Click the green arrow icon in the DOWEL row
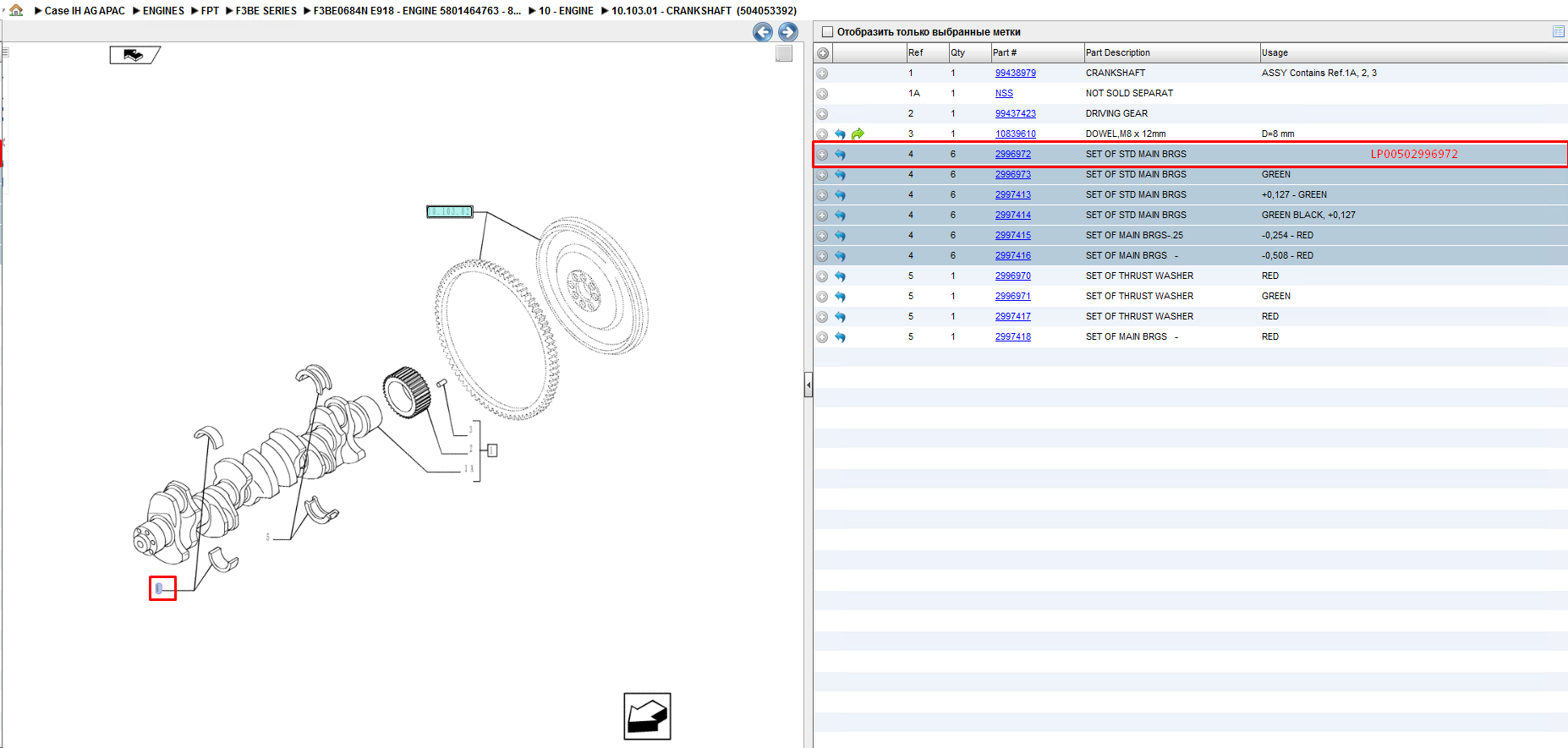Image resolution: width=1568 pixels, height=748 pixels. 858,134
